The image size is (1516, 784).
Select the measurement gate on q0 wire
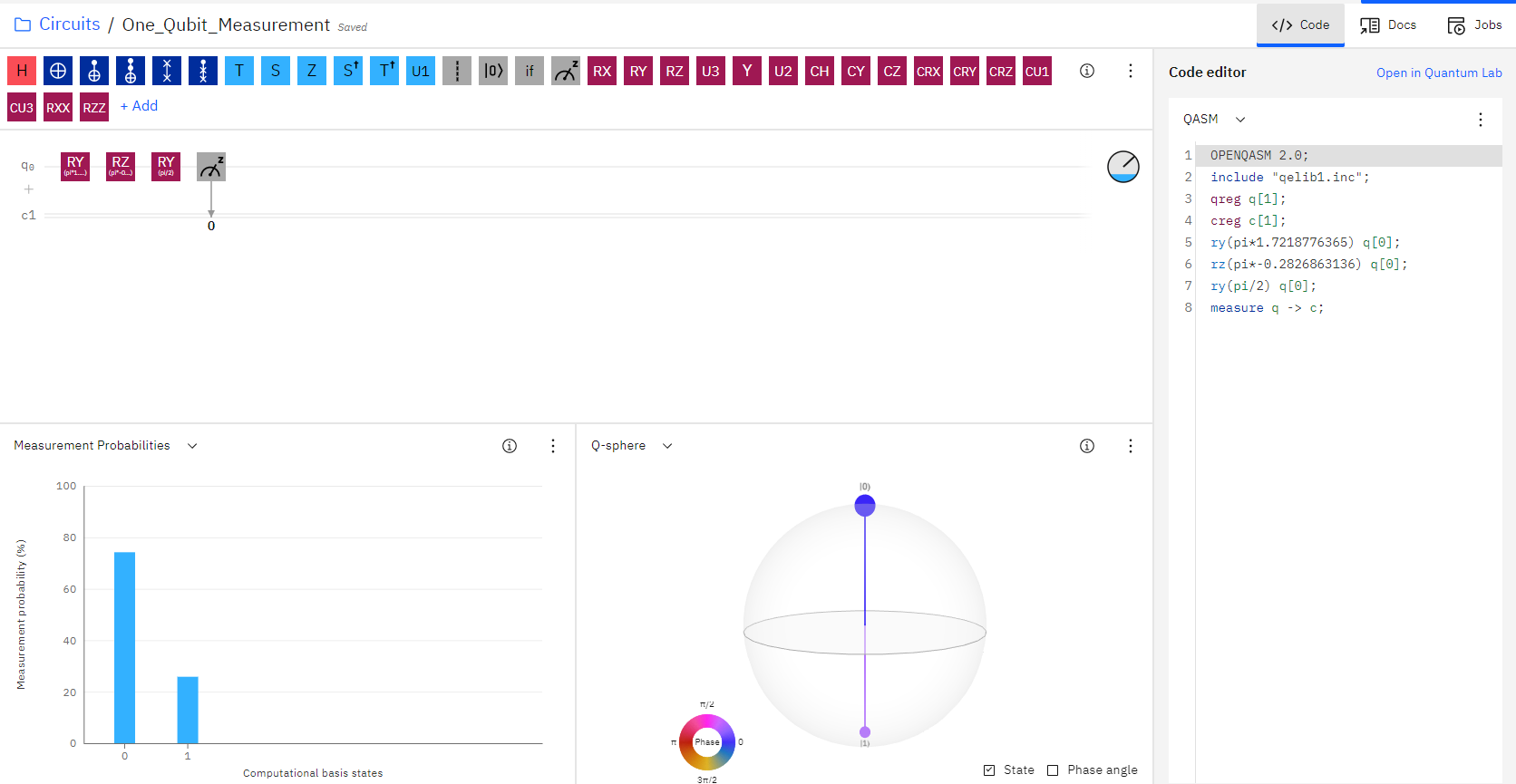coord(211,167)
